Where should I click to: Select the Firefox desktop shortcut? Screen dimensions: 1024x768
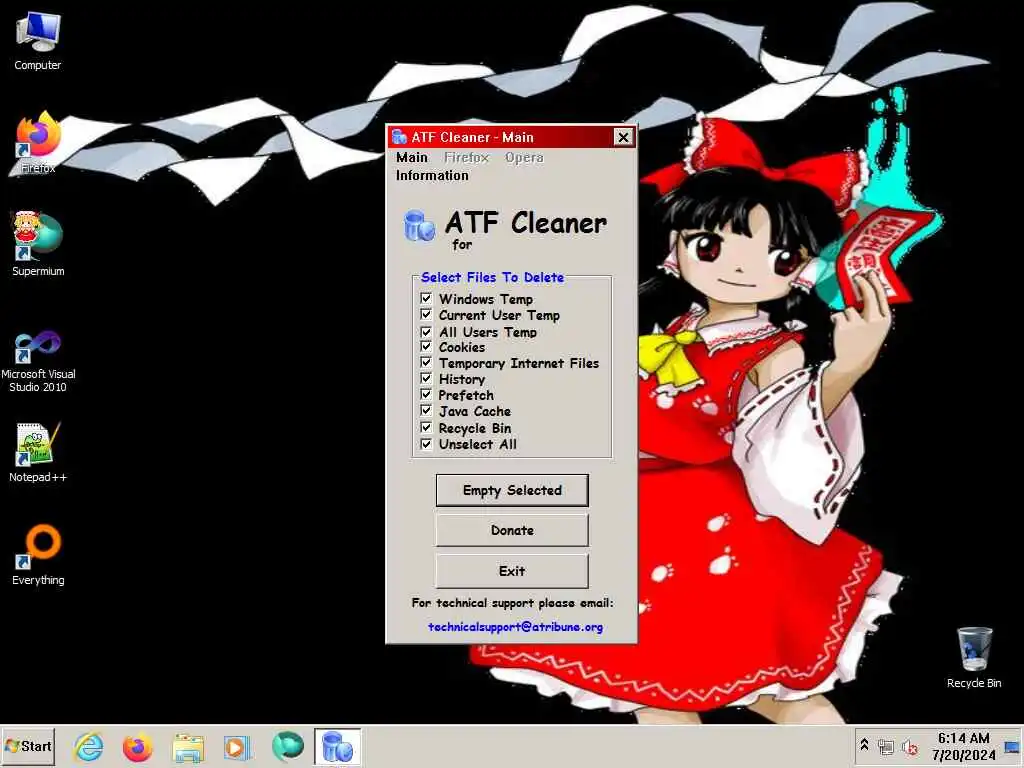pos(38,143)
